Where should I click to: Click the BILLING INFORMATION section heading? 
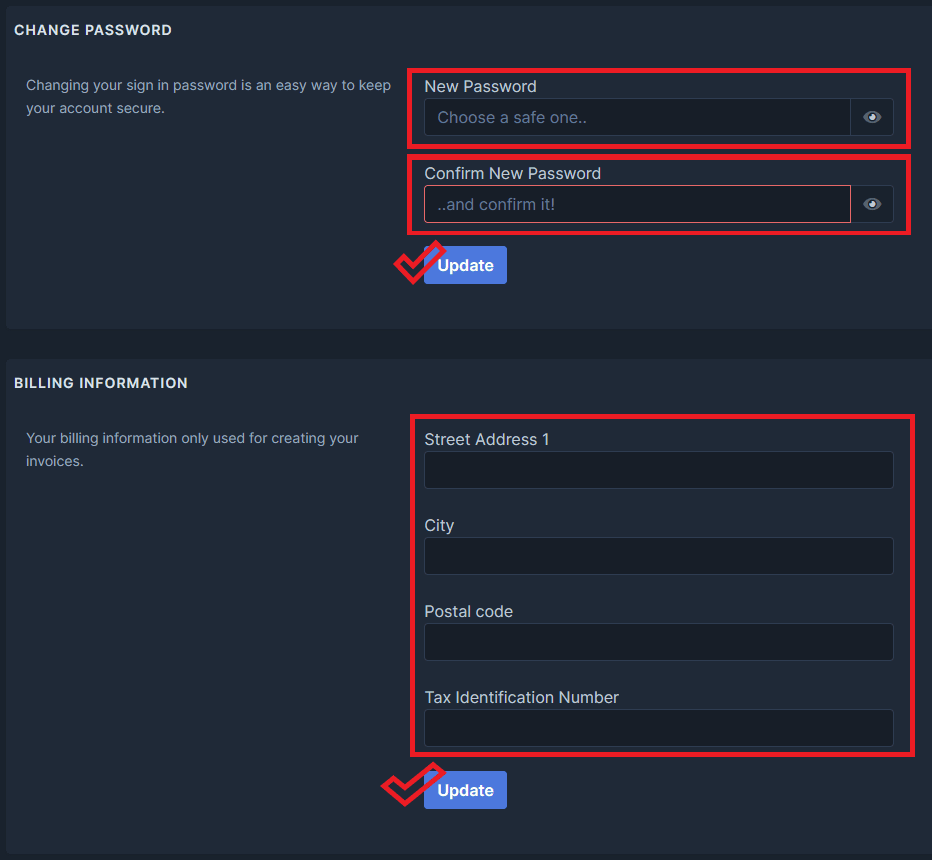pos(100,383)
